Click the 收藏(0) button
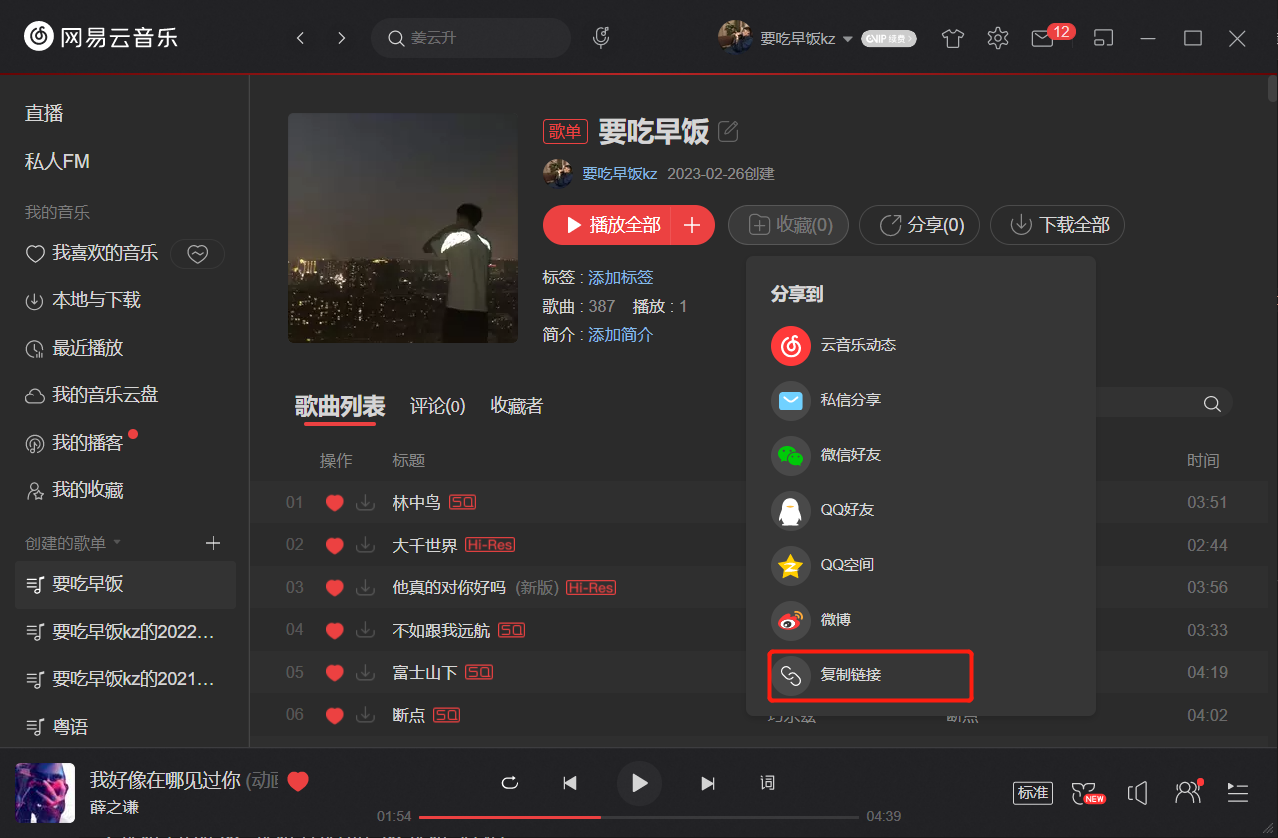This screenshot has width=1278, height=838. [788, 225]
